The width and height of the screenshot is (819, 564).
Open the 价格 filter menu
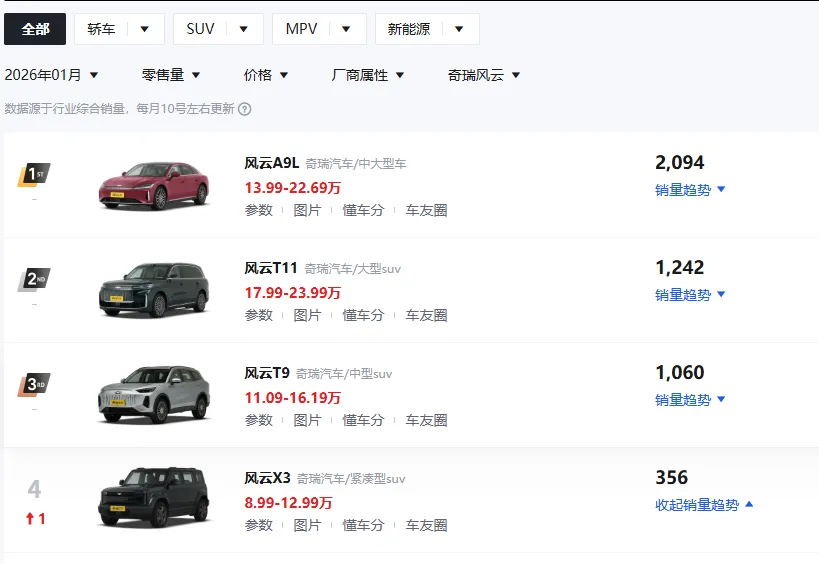(266, 75)
